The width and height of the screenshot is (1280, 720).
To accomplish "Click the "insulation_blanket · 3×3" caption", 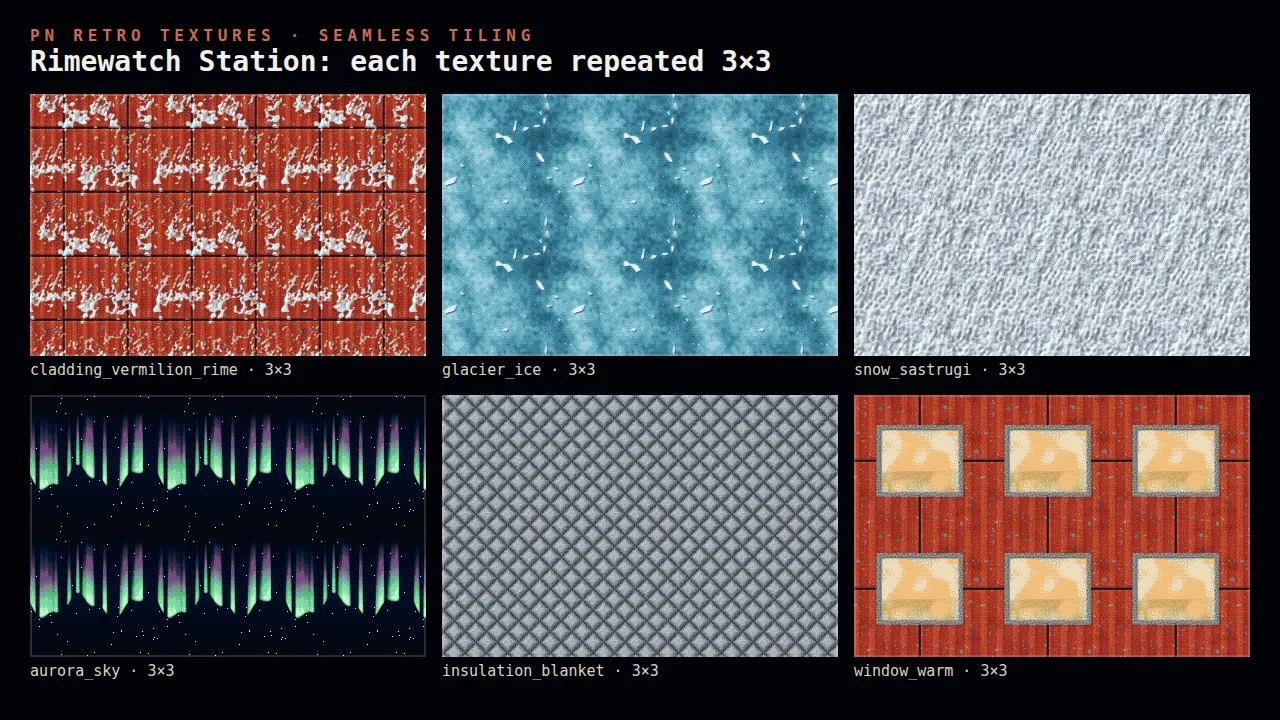I will tap(550, 671).
